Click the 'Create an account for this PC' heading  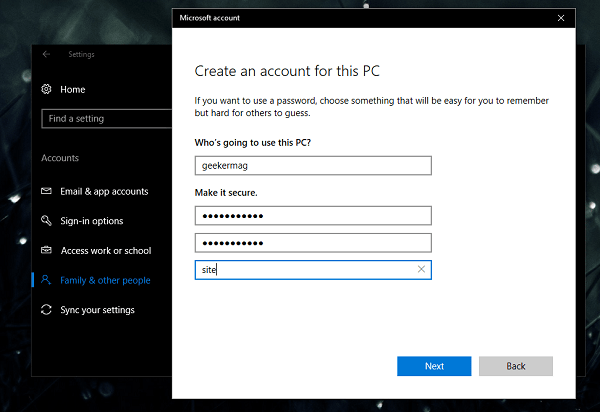(287, 71)
